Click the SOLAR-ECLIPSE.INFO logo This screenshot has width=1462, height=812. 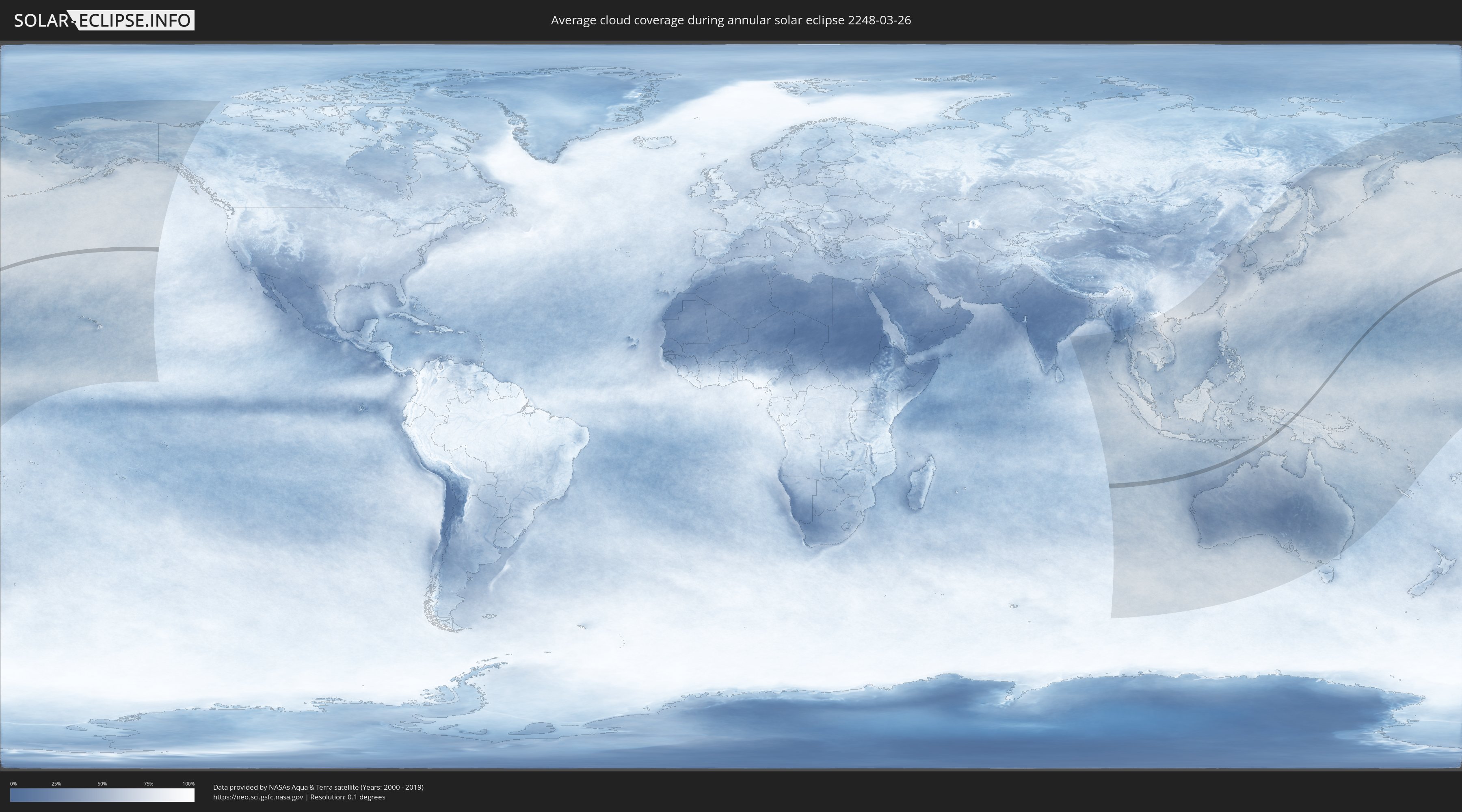[x=104, y=20]
